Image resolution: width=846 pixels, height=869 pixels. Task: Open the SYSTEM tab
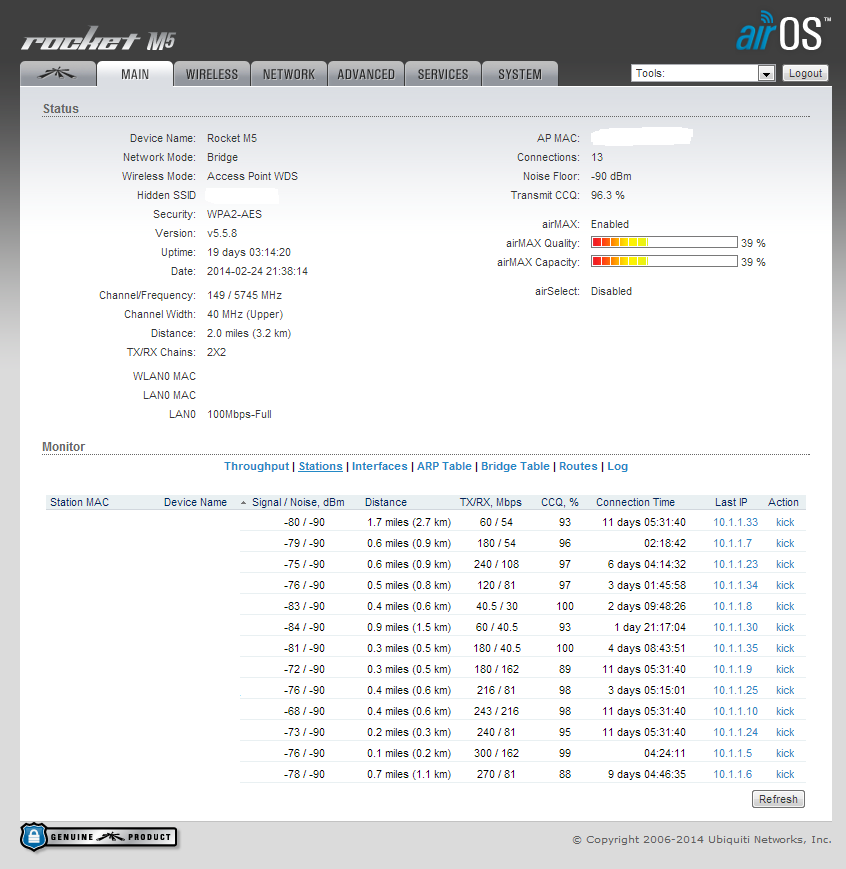coord(520,74)
